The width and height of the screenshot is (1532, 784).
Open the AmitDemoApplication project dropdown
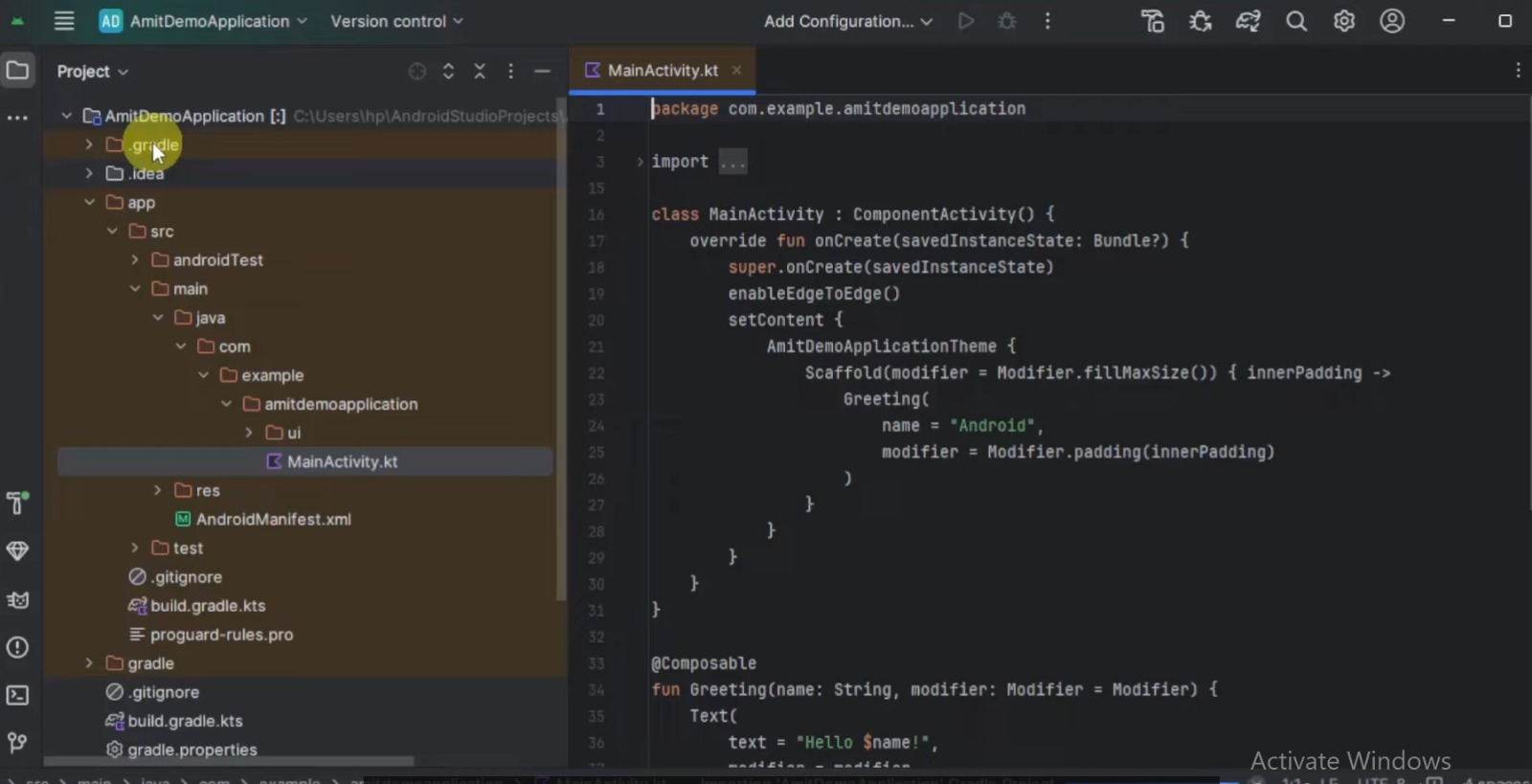203,21
